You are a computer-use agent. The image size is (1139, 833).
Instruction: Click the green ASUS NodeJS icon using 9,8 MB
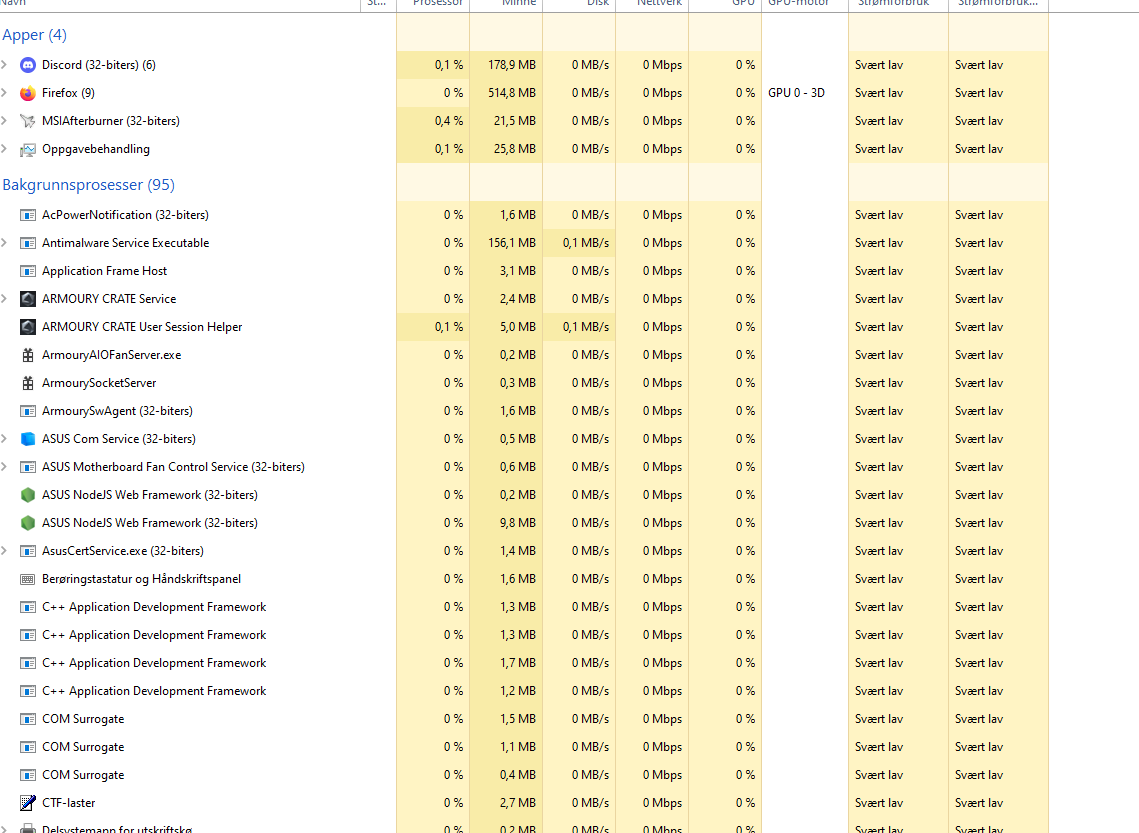28,523
